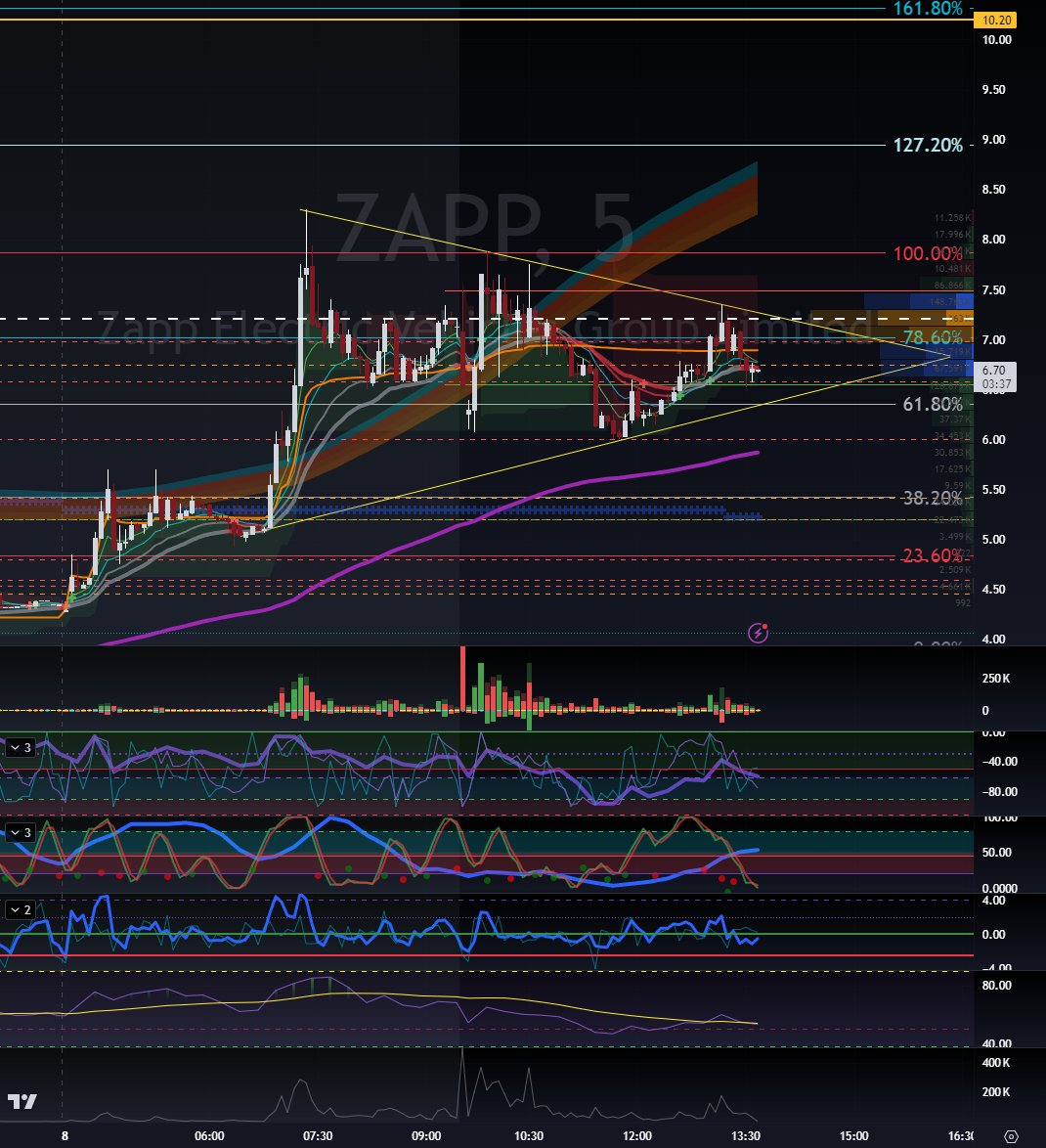This screenshot has width=1046, height=1148.
Task: Click the 15:00 time axis label
Action: pos(853,1136)
